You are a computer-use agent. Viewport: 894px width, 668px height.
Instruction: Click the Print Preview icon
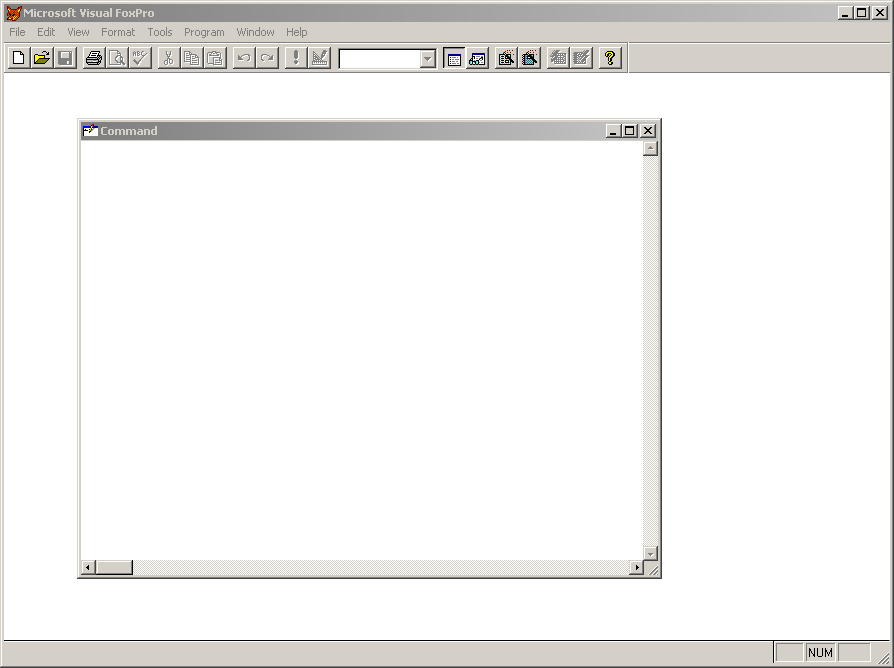click(x=117, y=58)
